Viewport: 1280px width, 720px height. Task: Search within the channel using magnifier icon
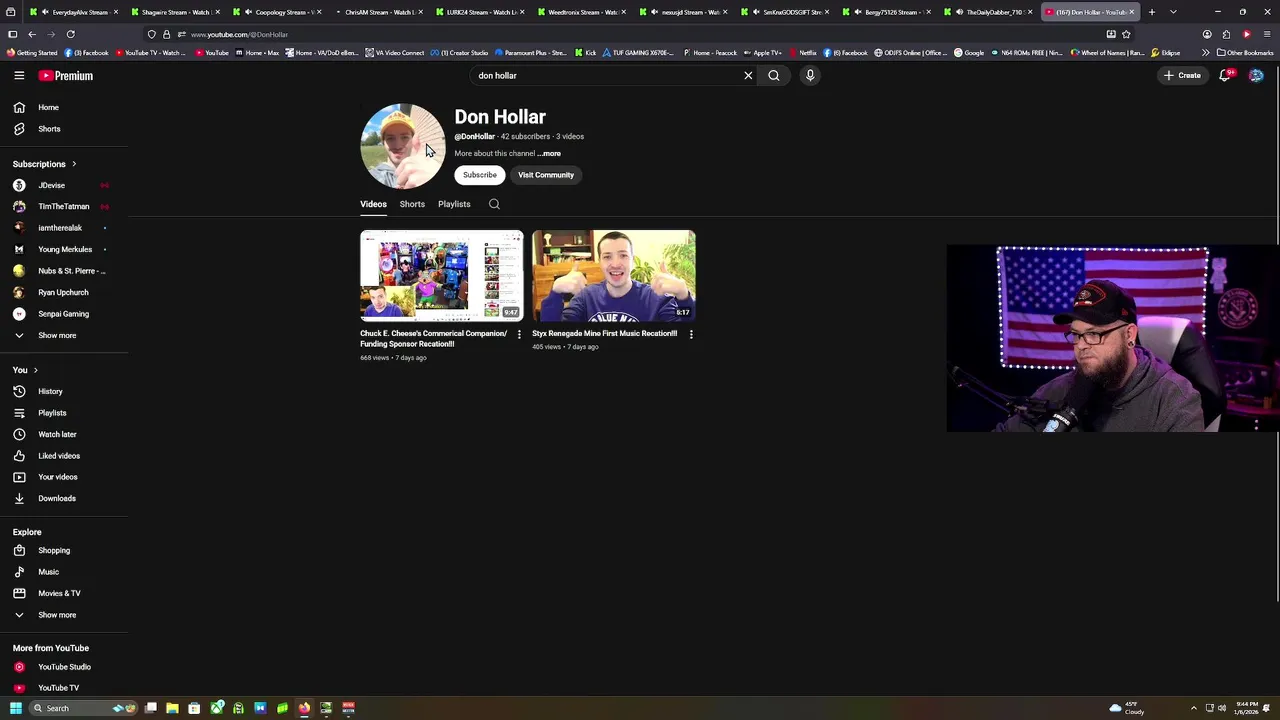[494, 204]
